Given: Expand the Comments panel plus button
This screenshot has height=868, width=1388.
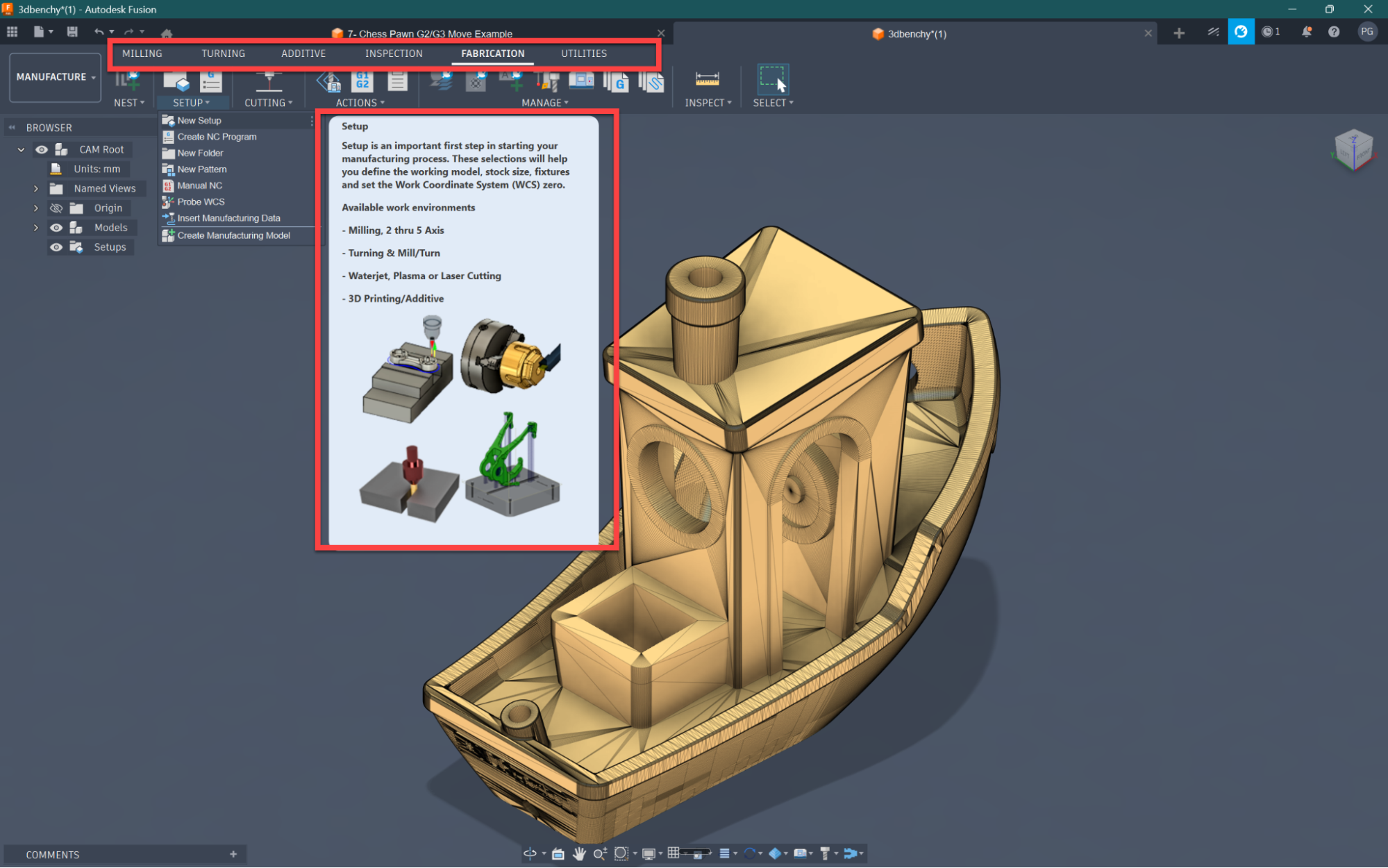Looking at the screenshot, I should 233,854.
